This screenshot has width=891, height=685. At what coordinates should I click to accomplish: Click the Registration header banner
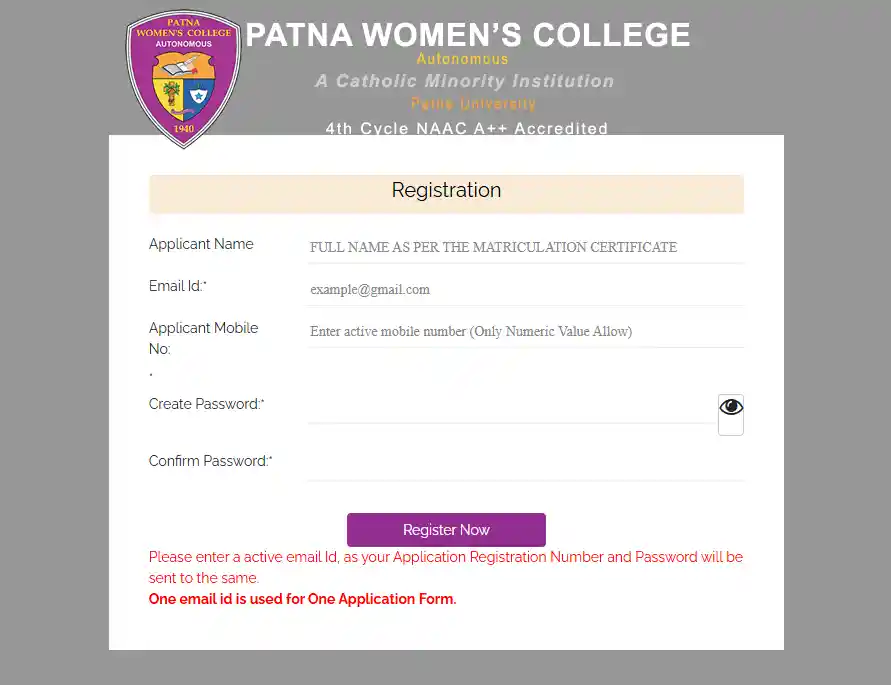[446, 191]
